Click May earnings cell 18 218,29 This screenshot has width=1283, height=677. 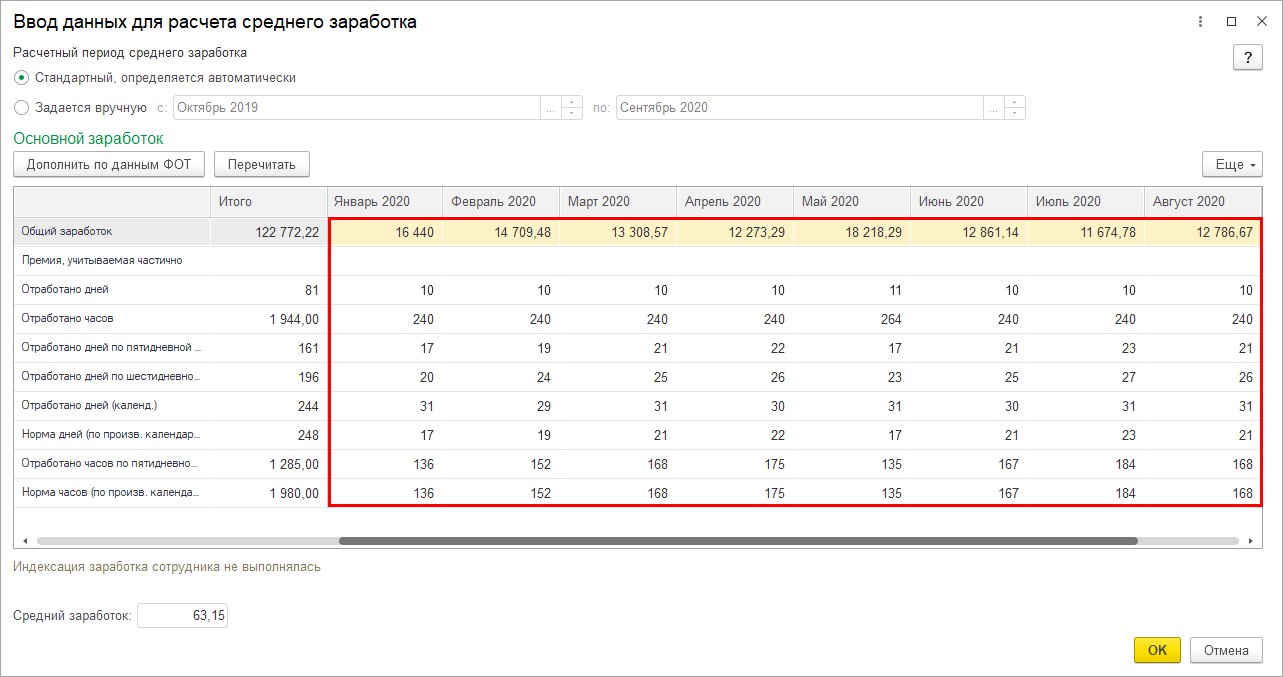point(853,232)
